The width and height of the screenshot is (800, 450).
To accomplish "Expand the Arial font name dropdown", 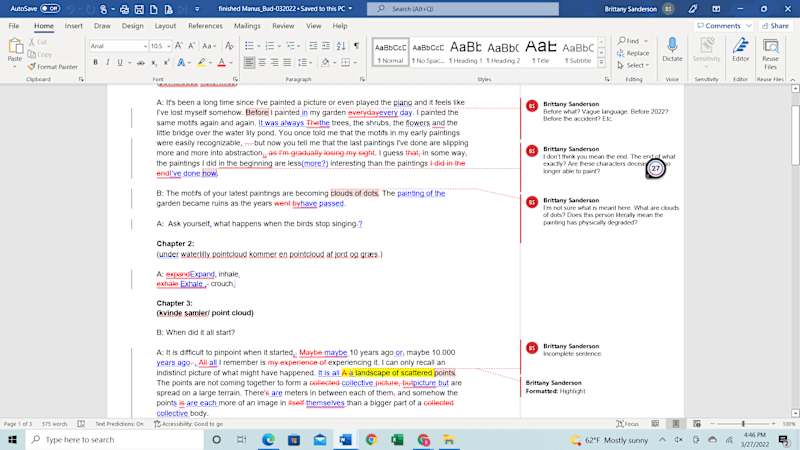I will pos(145,46).
